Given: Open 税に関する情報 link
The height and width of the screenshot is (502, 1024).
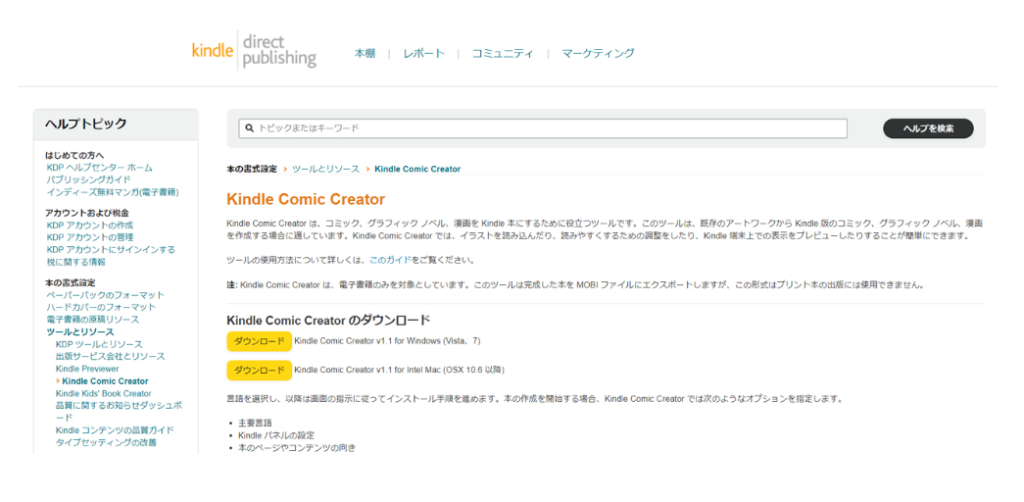Looking at the screenshot, I should tap(76, 262).
